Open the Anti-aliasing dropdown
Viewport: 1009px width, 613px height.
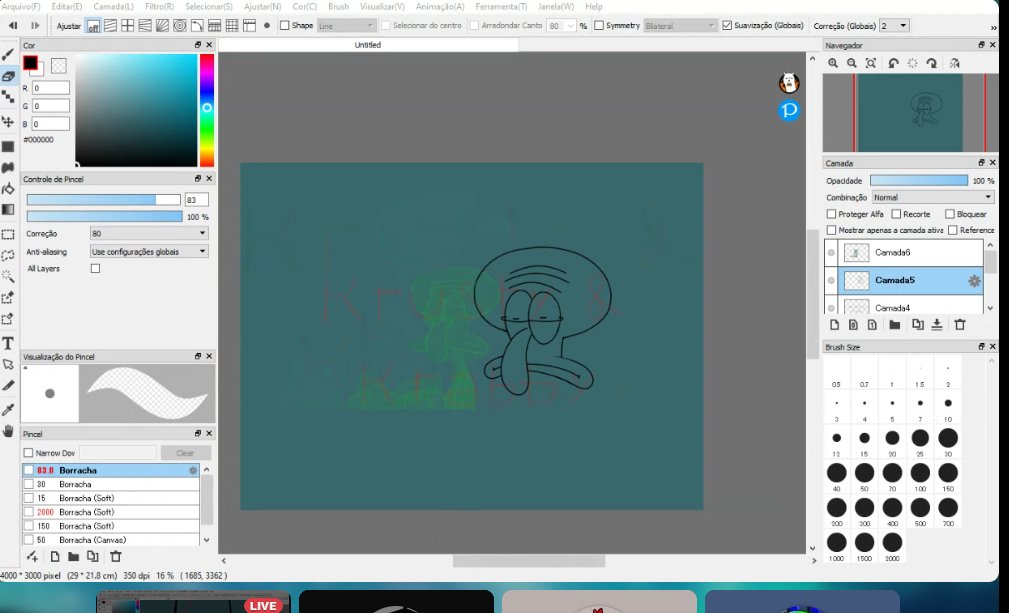click(x=149, y=252)
